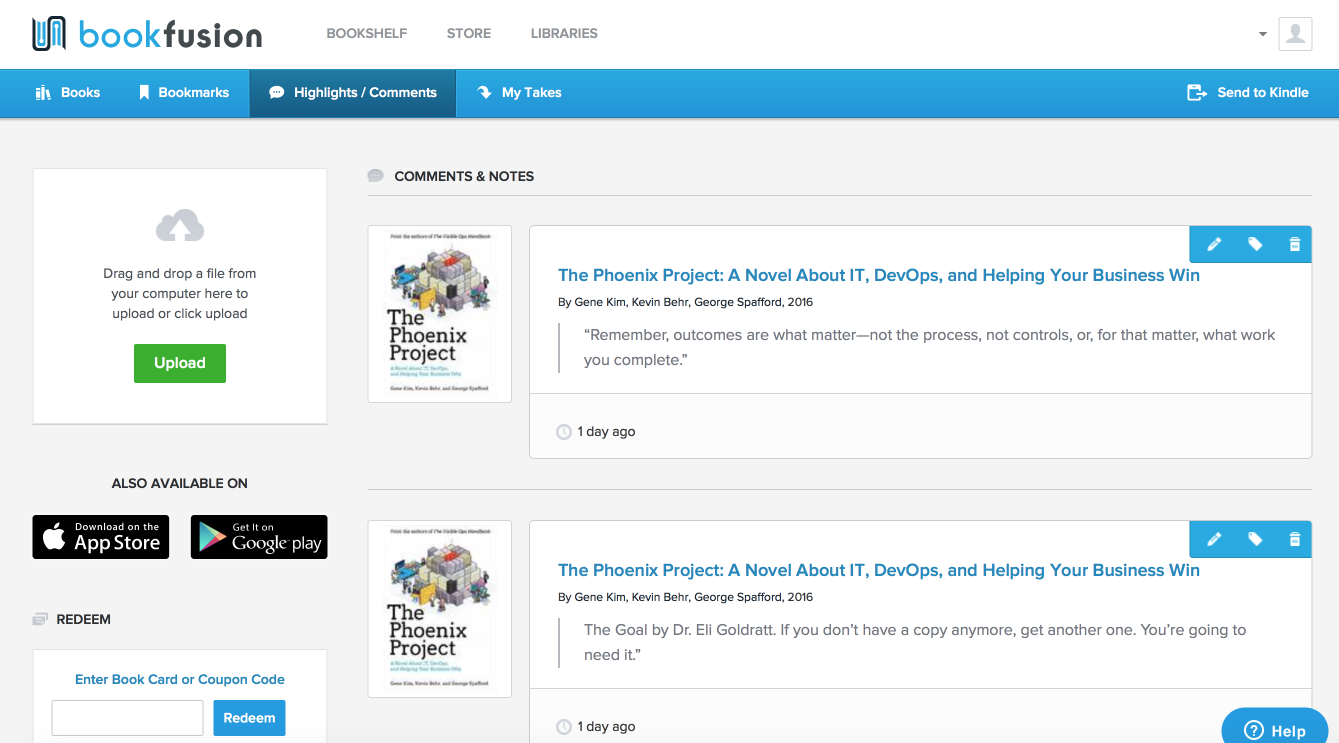Expand the account dropdown arrow
This screenshot has width=1339, height=743.
[x=1263, y=34]
